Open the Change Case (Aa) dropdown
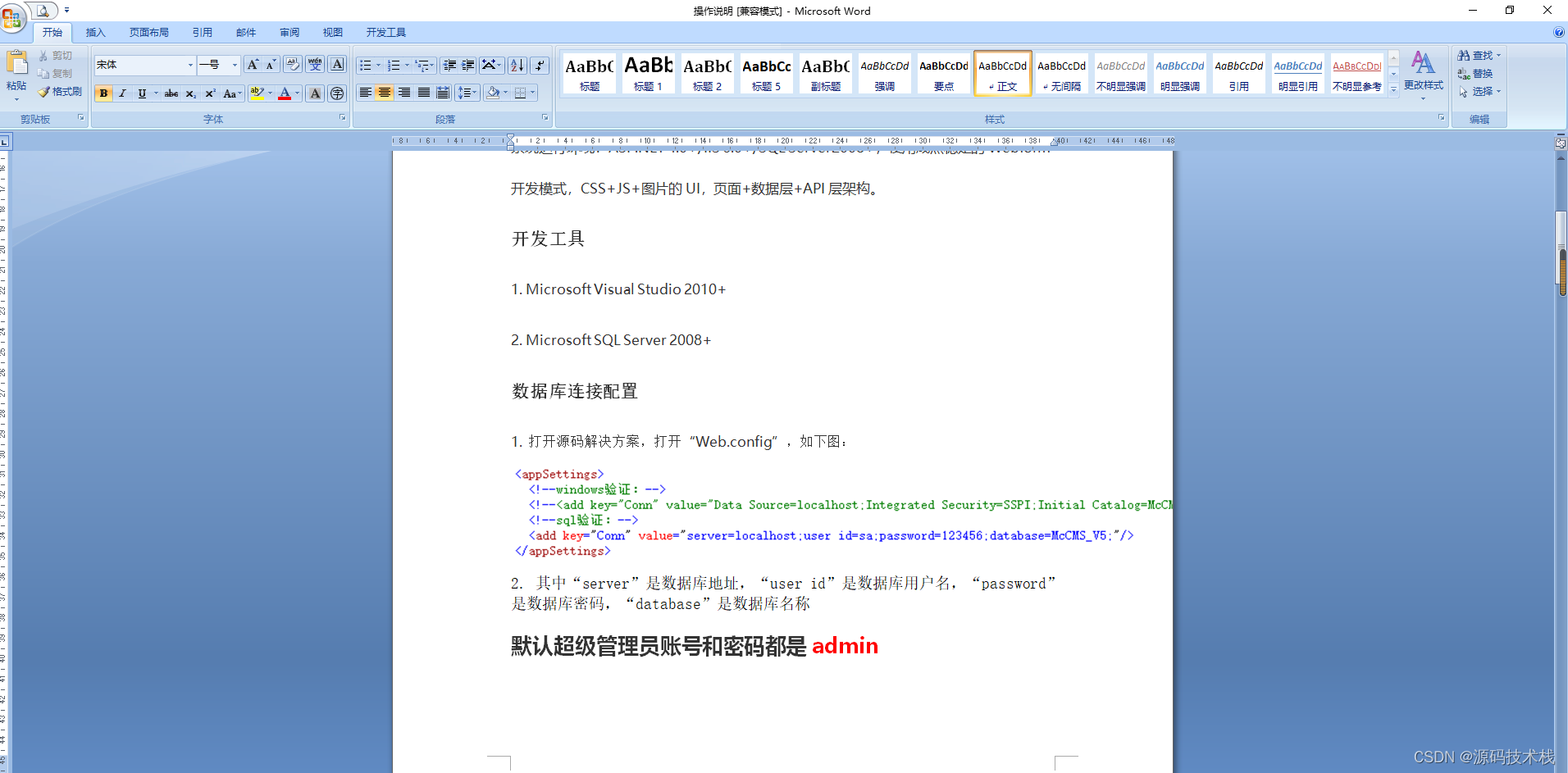 (233, 93)
